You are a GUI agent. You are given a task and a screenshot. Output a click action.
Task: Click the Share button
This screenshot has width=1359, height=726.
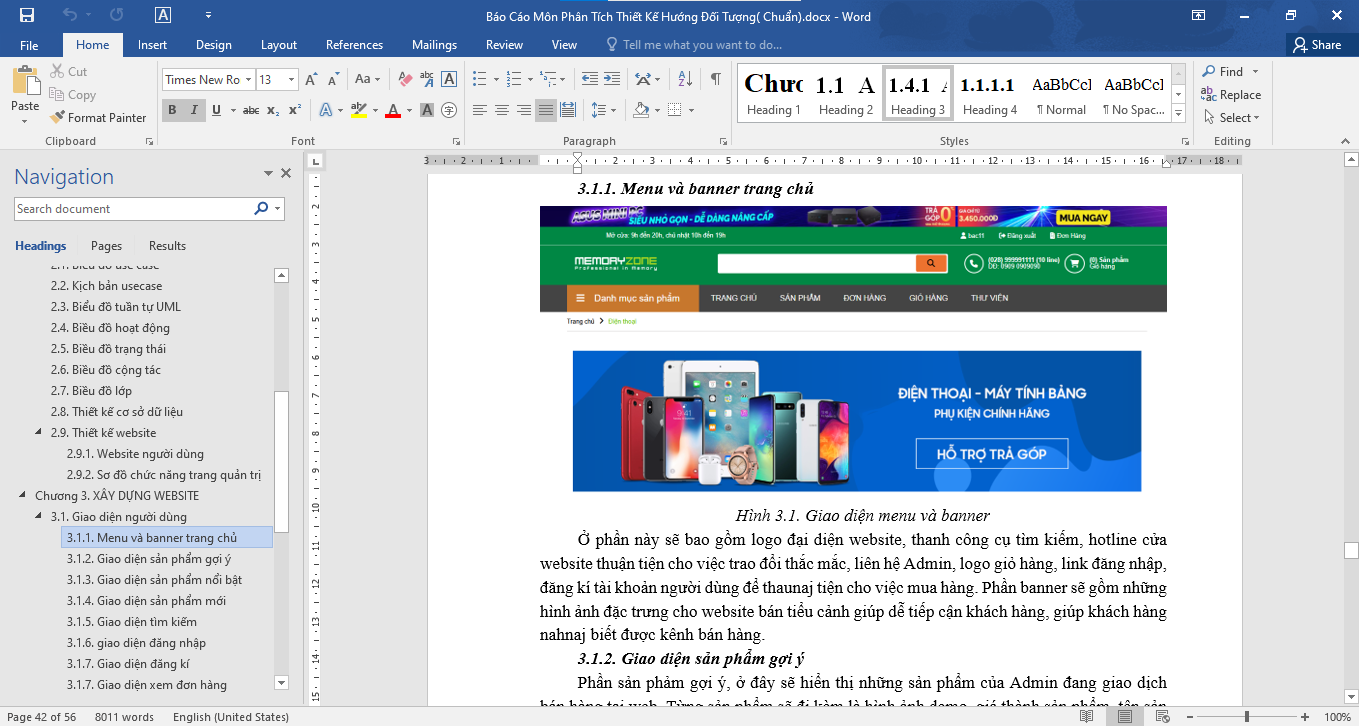pyautogui.click(x=1316, y=45)
